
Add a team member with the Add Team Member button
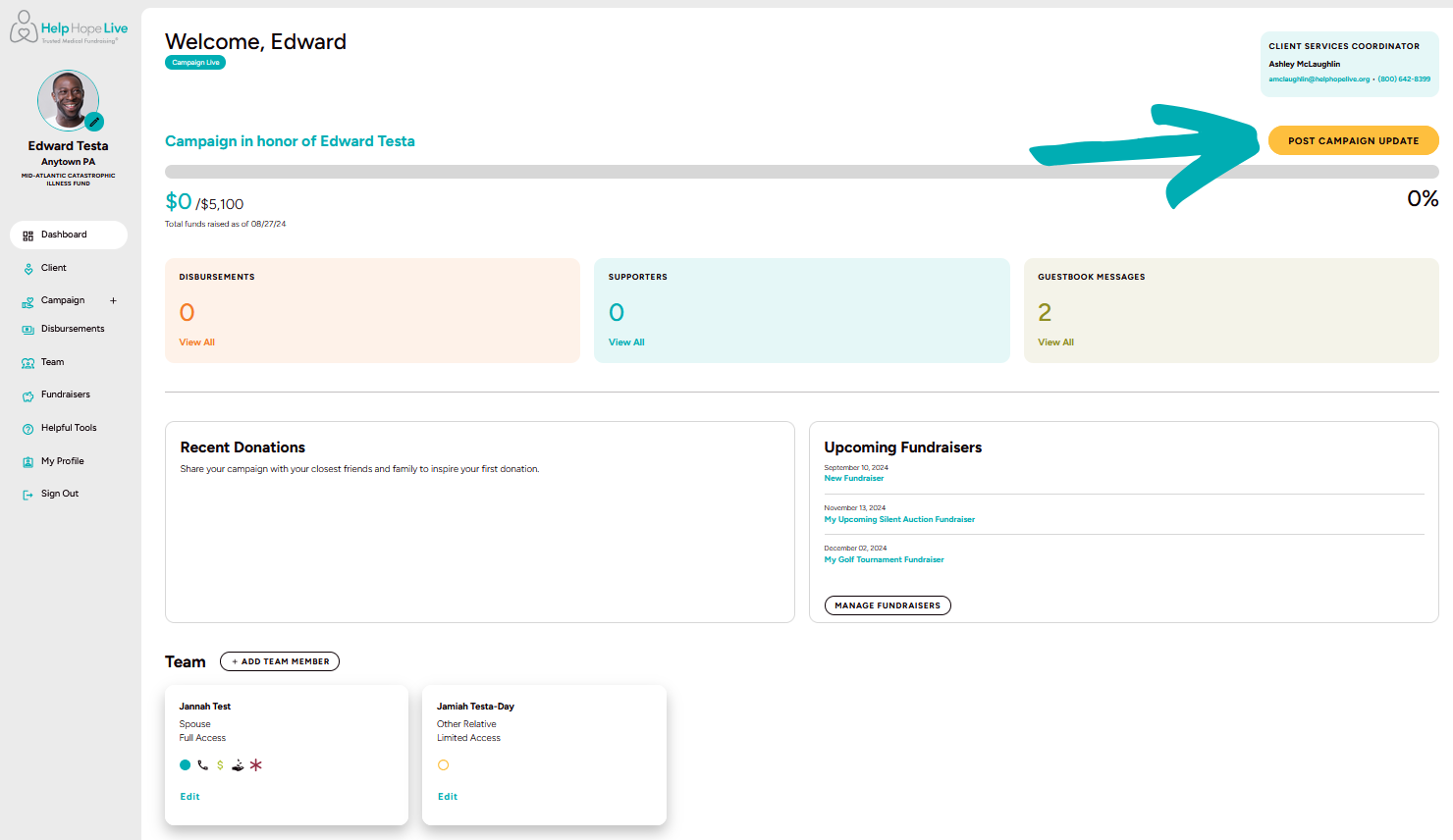(280, 660)
